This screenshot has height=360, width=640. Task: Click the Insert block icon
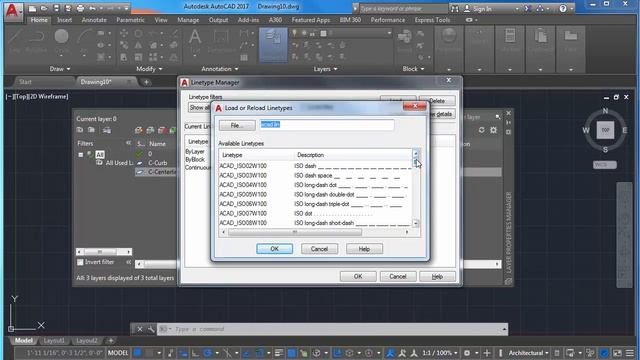[404, 40]
